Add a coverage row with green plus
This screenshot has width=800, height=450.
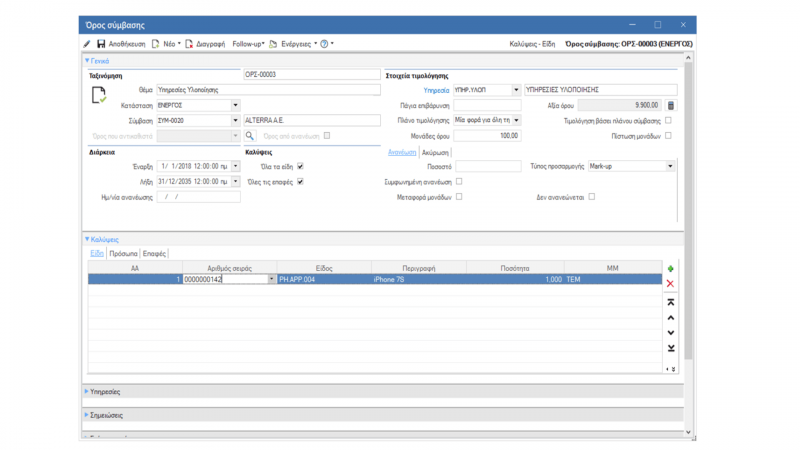(670, 268)
